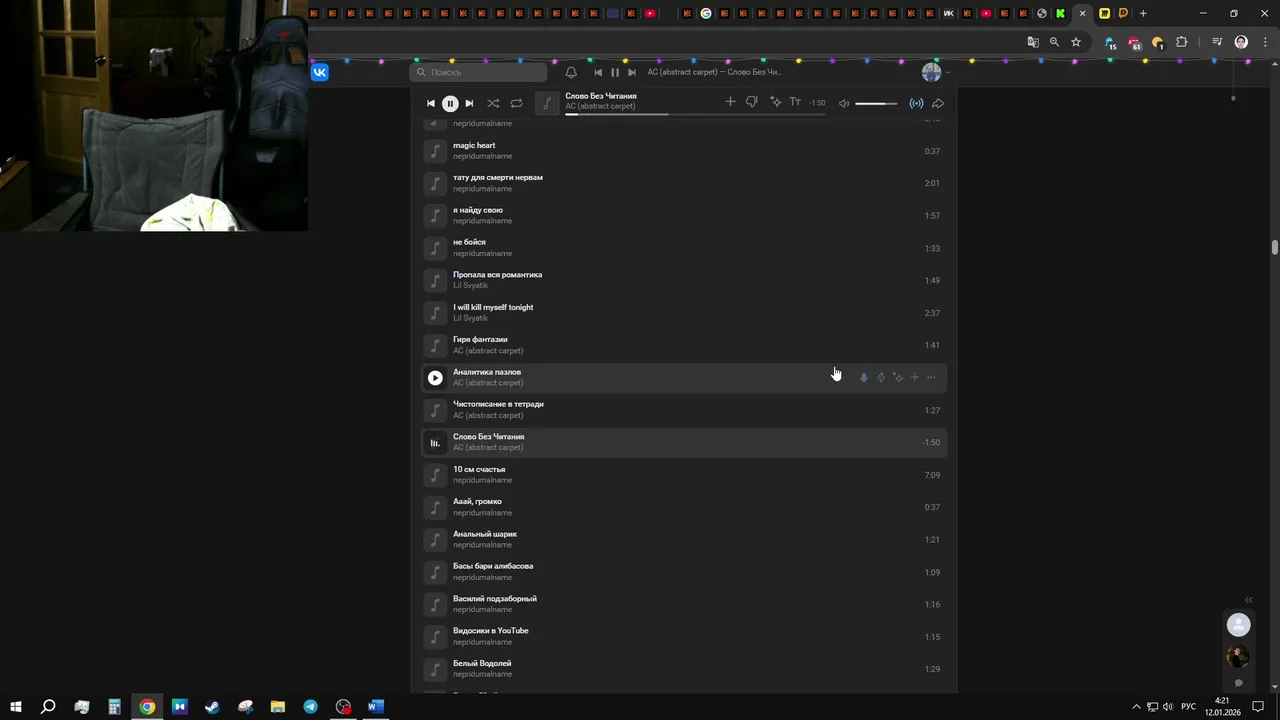The height and width of the screenshot is (720, 1280).
Task: Add current track to my music with plus icon
Action: pos(730,102)
